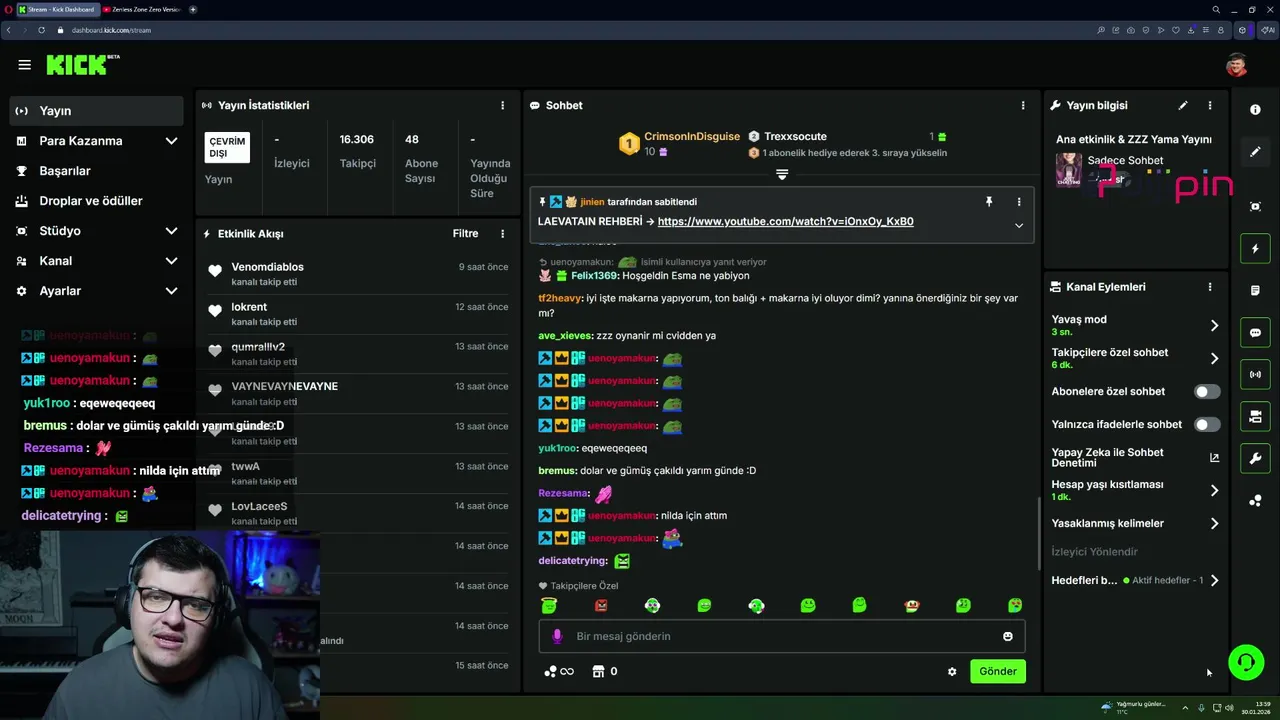Click the lightning bolt icon in right sidebar
Image resolution: width=1280 pixels, height=720 pixels.
[1255, 248]
